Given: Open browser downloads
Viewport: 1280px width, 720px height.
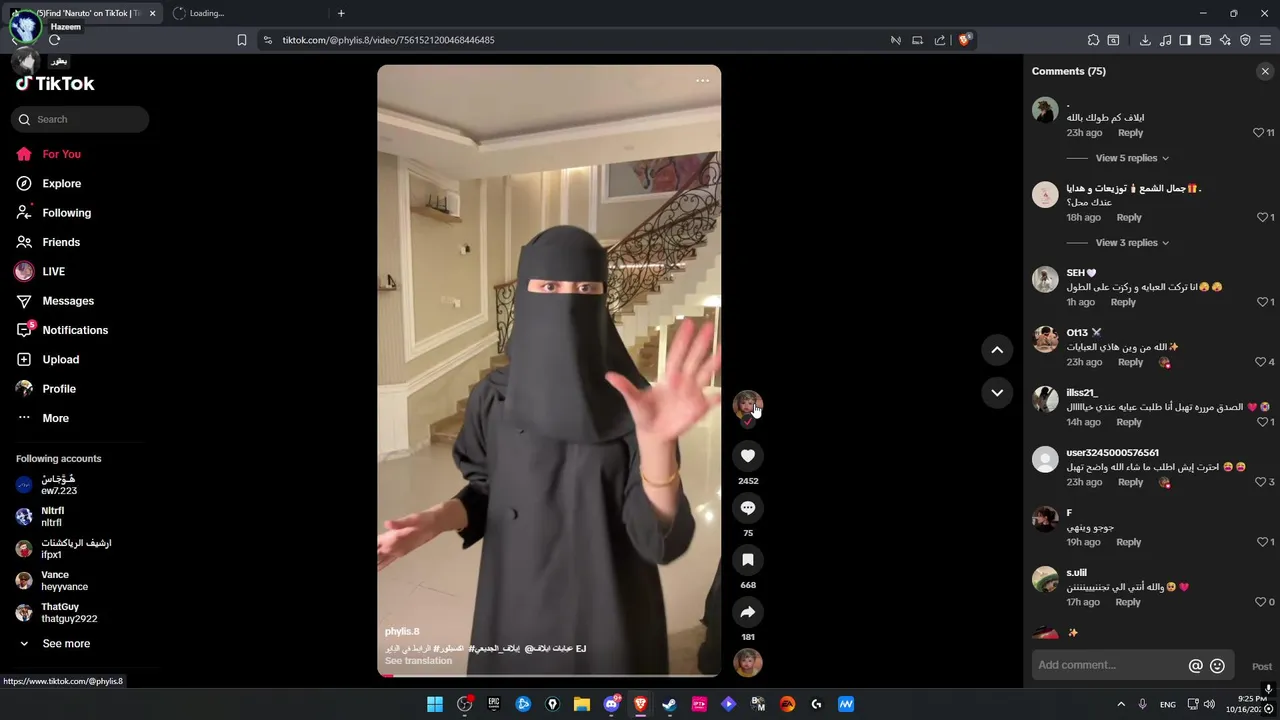Looking at the screenshot, I should [x=1145, y=40].
